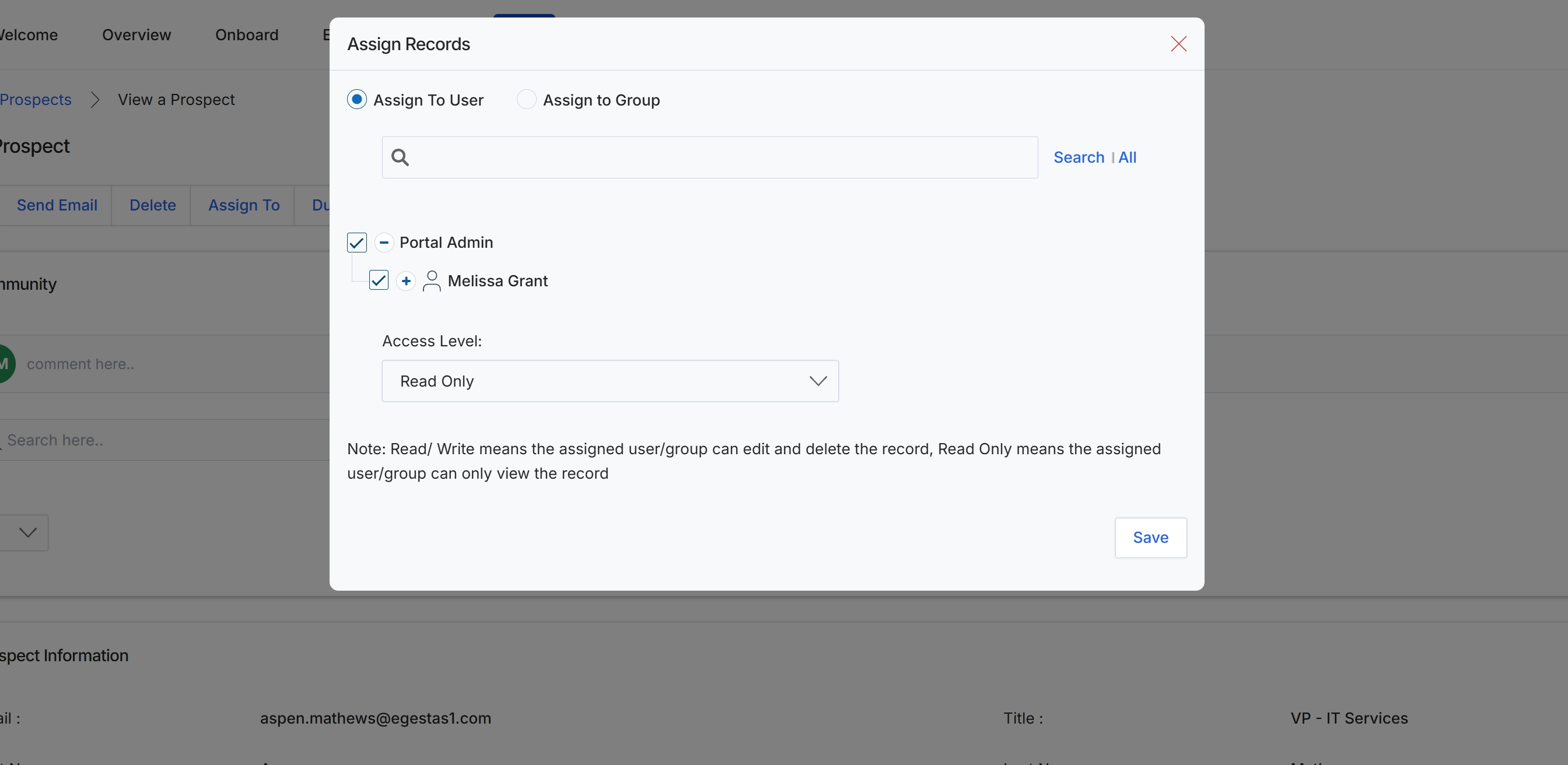Select the Melissa Grant tree entry
Screen dimensions: 1568x765
[x=498, y=280]
